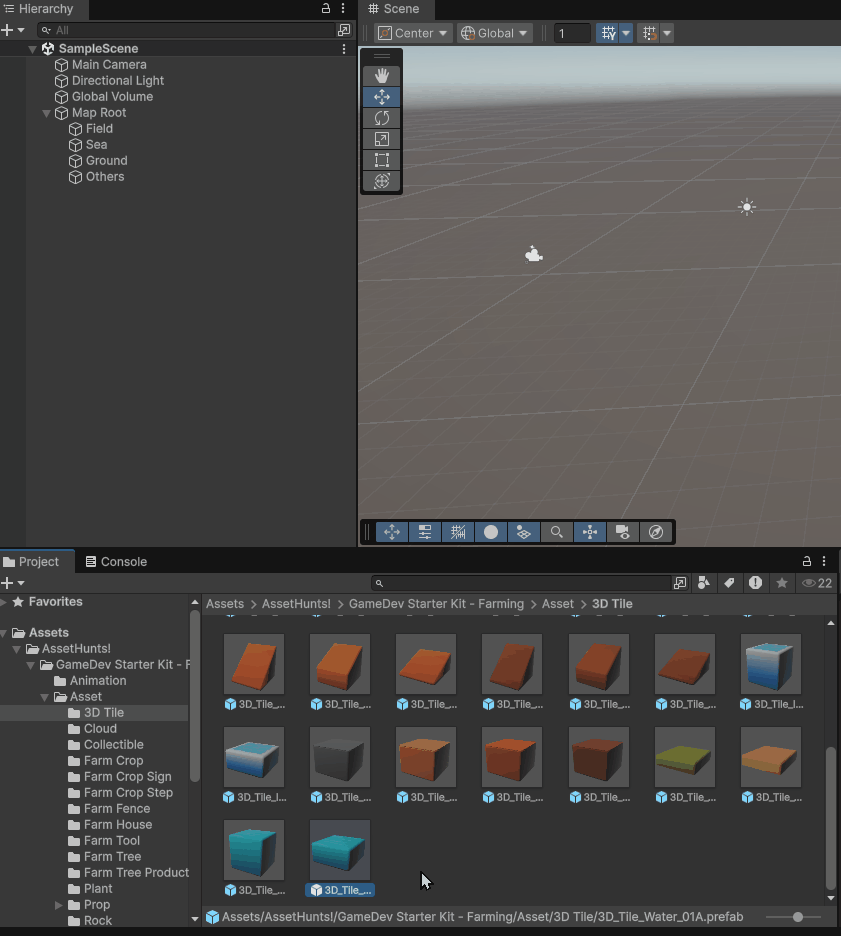Select the Rect transform tool

[381, 160]
